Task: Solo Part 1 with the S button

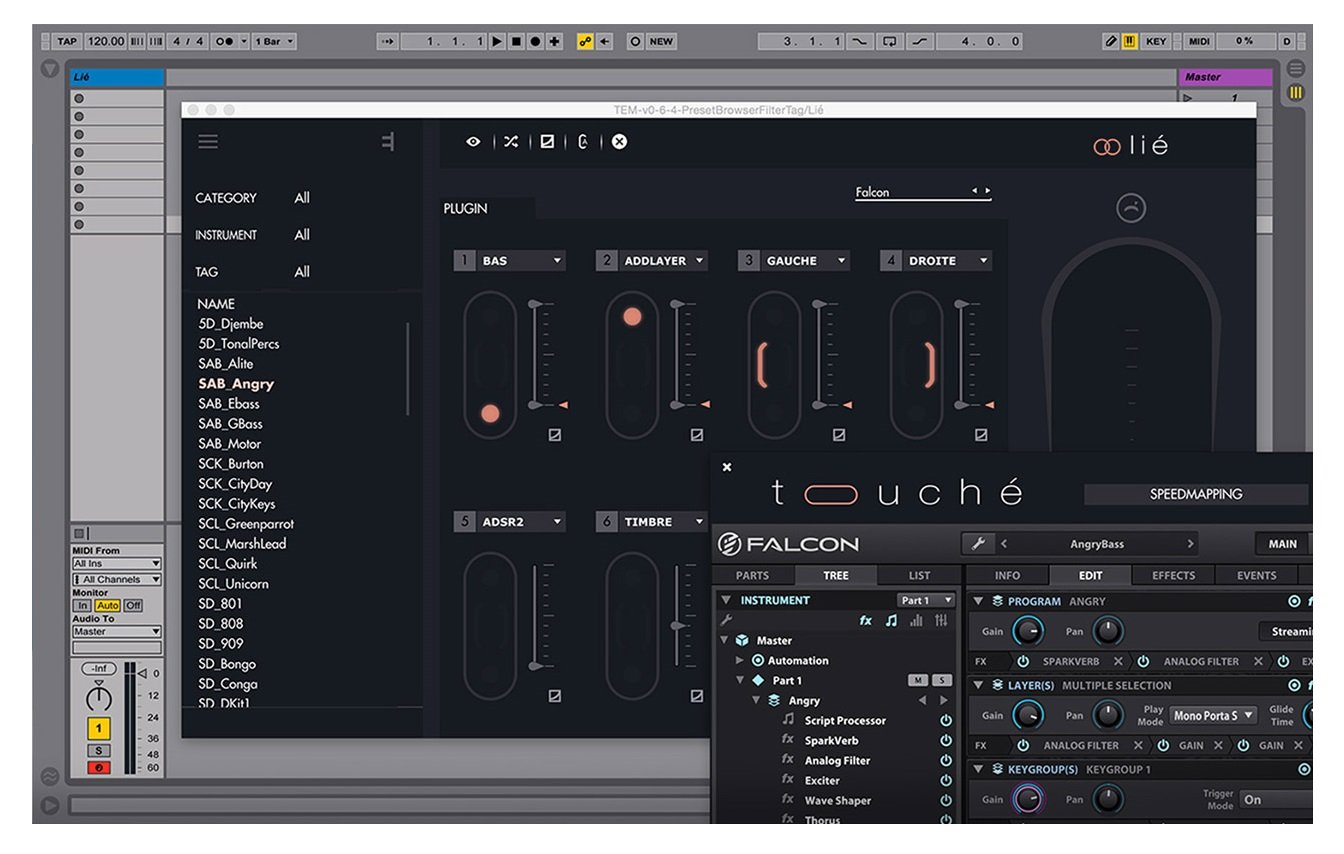Action: 942,681
